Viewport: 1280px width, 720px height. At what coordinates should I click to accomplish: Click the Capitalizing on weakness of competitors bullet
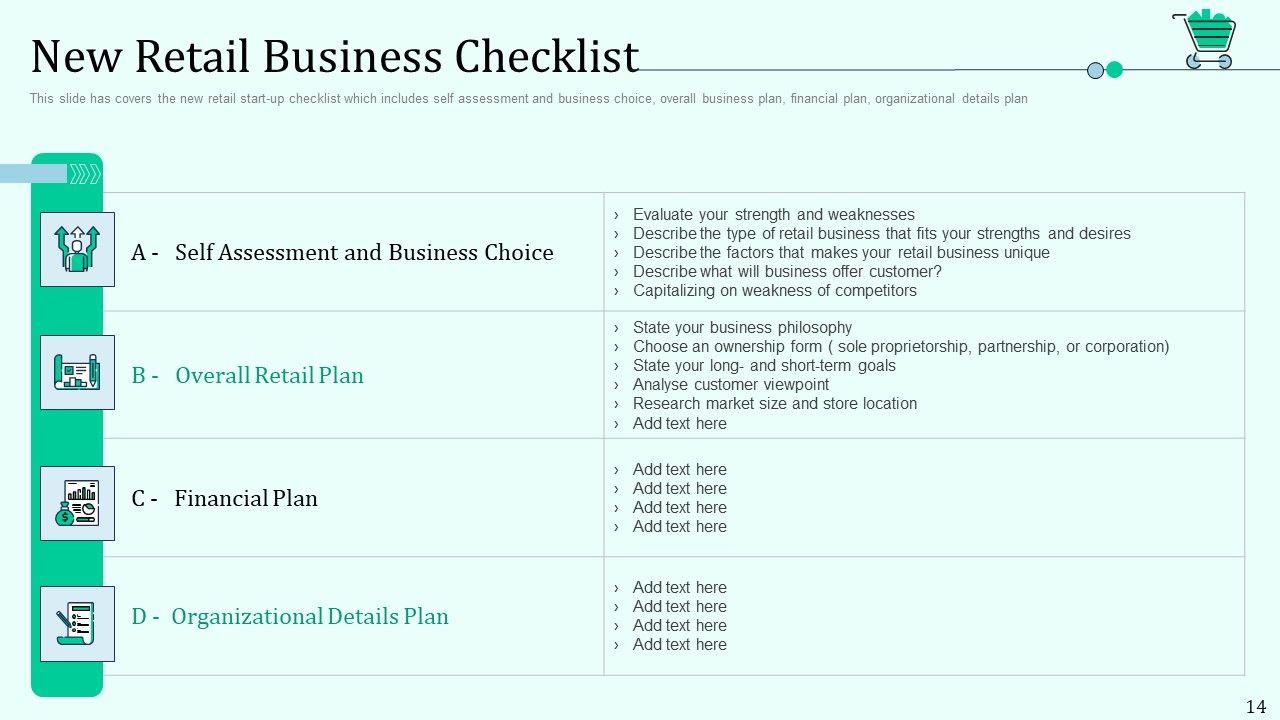coord(774,290)
